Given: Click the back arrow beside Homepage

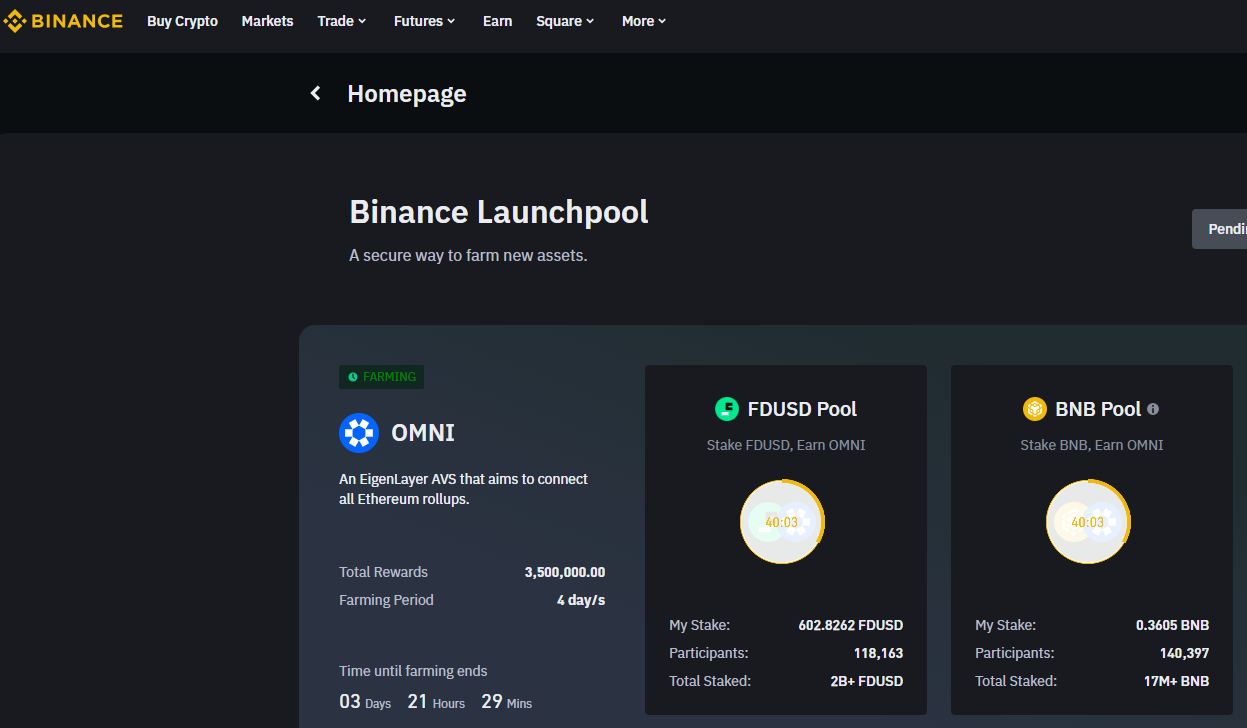Looking at the screenshot, I should (316, 93).
